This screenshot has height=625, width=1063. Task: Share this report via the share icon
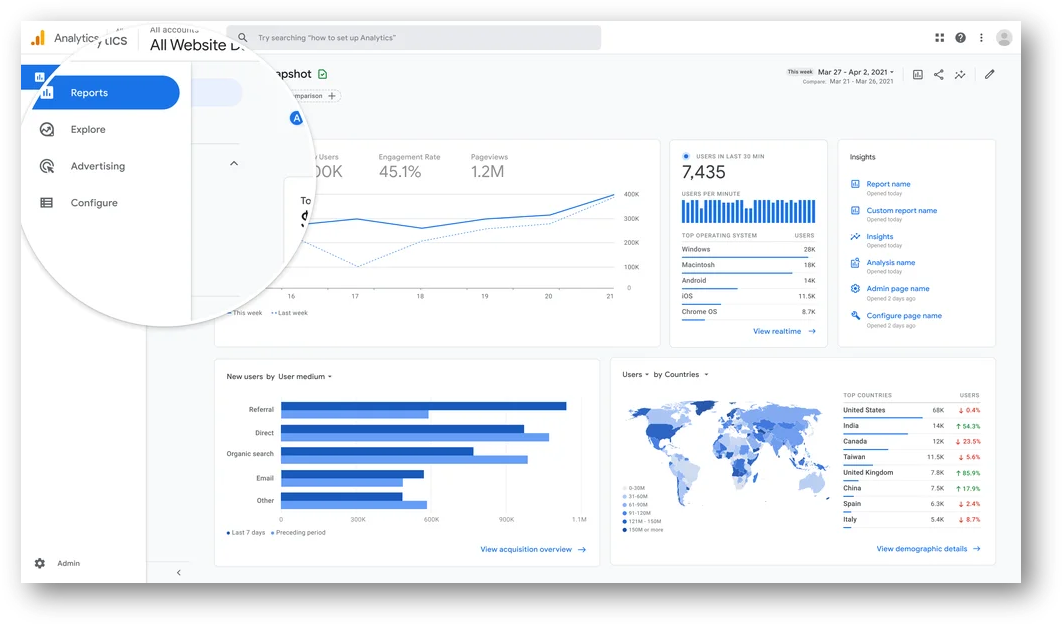tap(938, 74)
